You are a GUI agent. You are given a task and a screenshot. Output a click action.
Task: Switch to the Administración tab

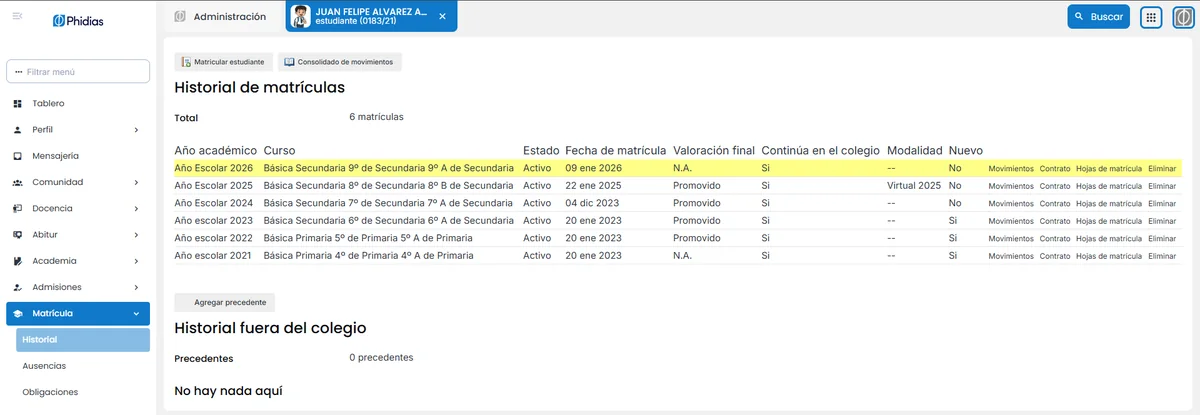click(x=220, y=17)
